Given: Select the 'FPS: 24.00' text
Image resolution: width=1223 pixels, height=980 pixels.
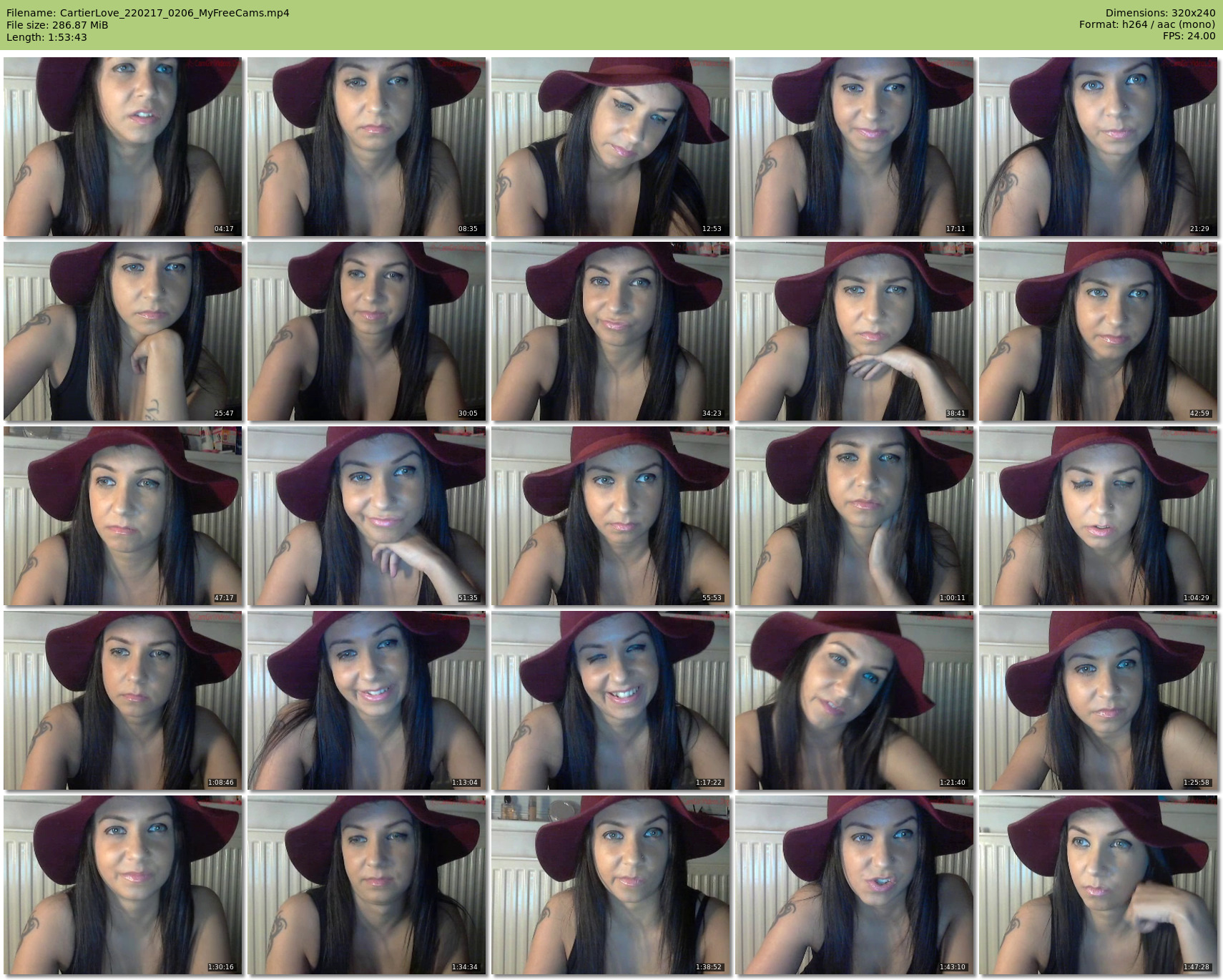Looking at the screenshot, I should pyautogui.click(x=1189, y=36).
